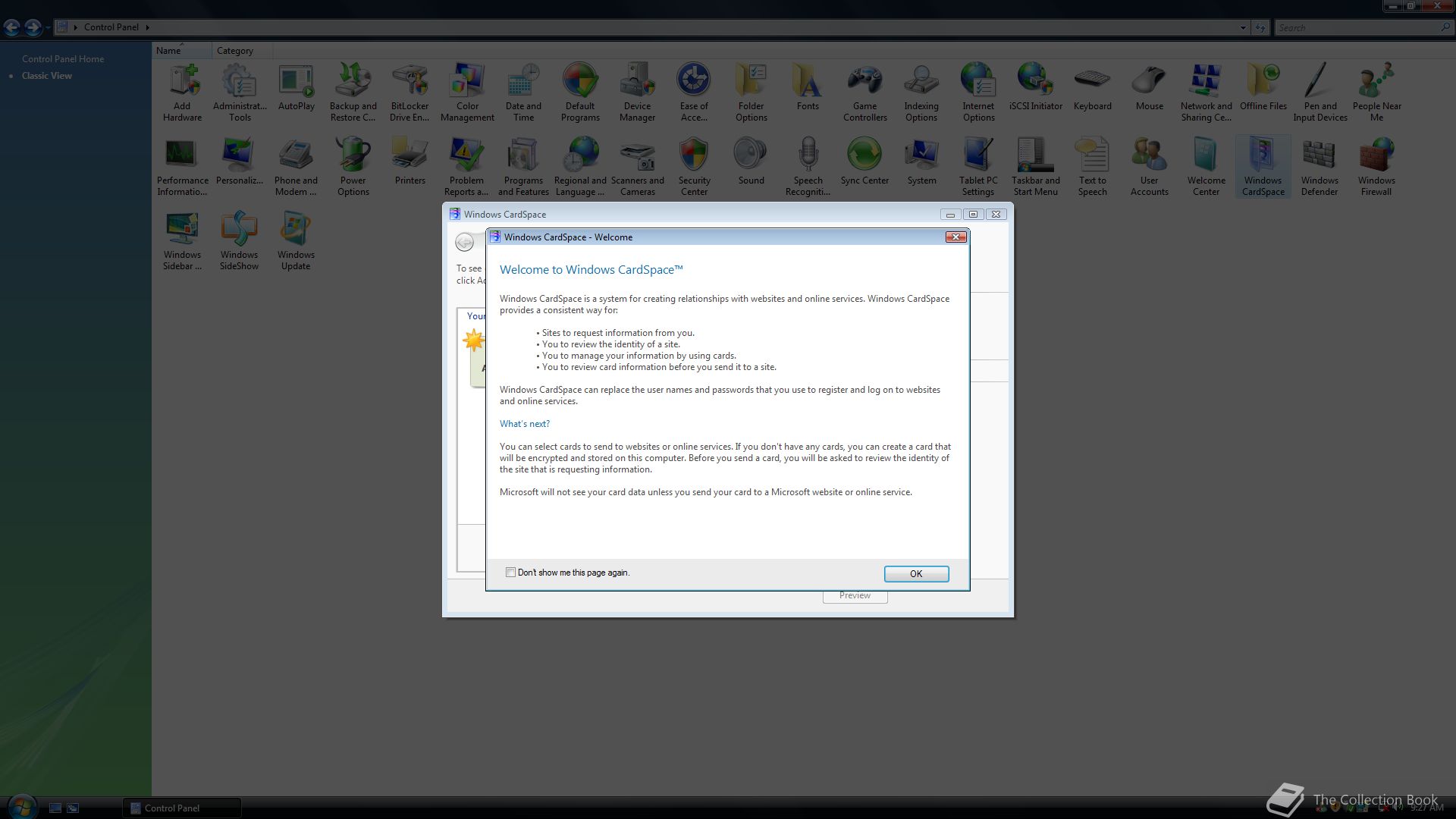Open Windows Defender icon
This screenshot has height=819, width=1456.
pos(1319,167)
